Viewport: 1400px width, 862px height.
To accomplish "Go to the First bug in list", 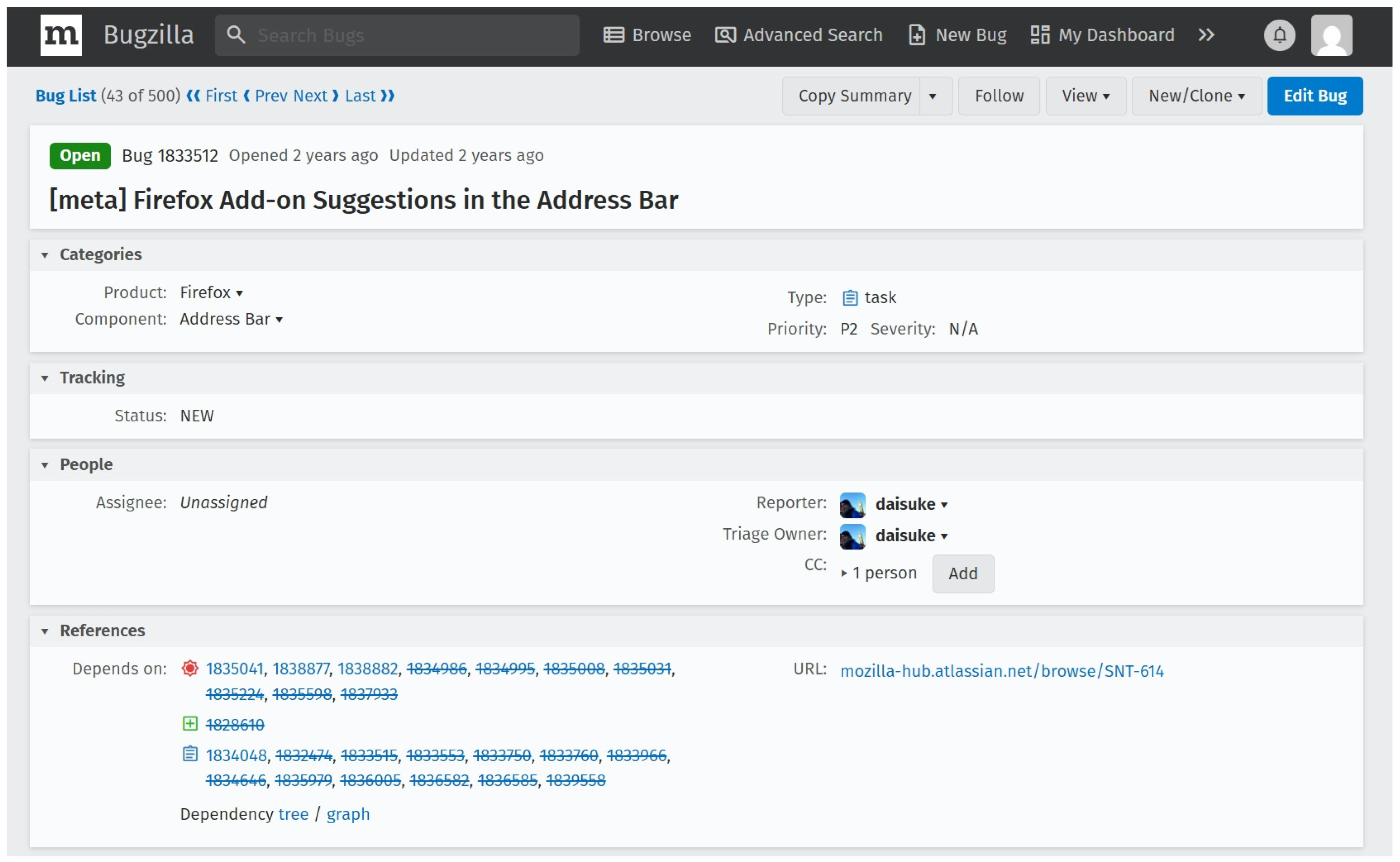I will tap(212, 96).
